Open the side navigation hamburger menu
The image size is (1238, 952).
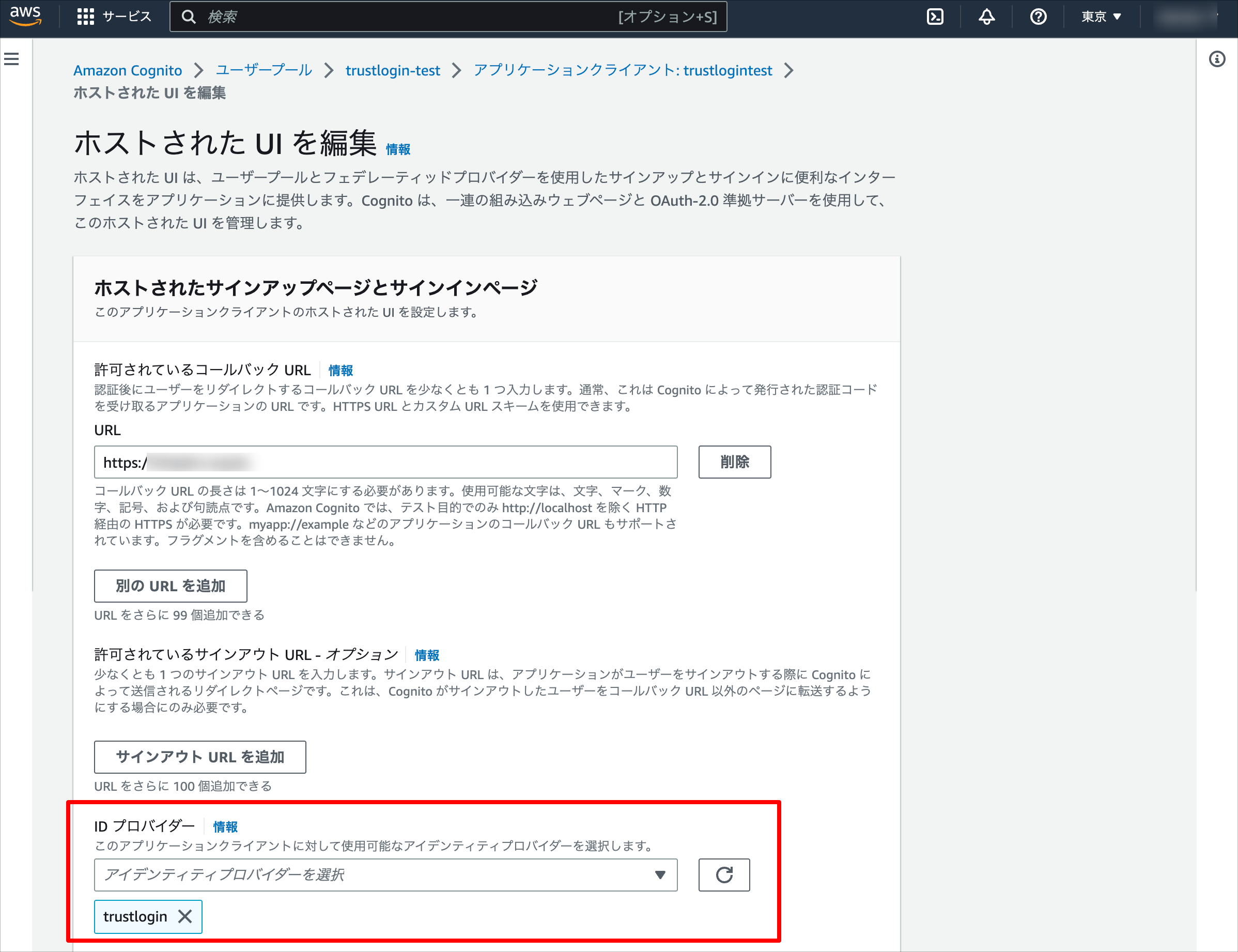pos(11,59)
